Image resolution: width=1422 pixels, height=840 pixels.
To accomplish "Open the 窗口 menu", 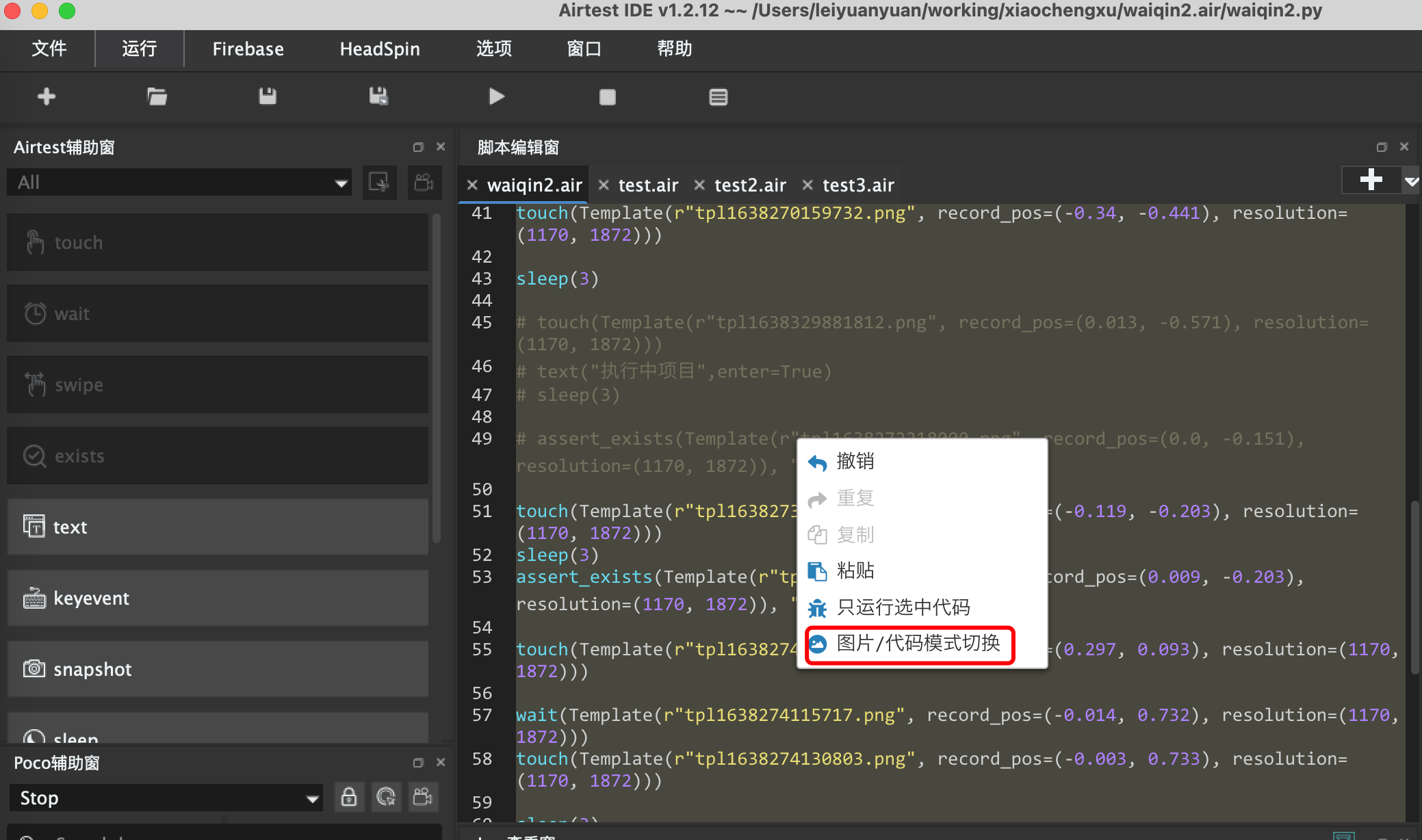I will (x=584, y=49).
